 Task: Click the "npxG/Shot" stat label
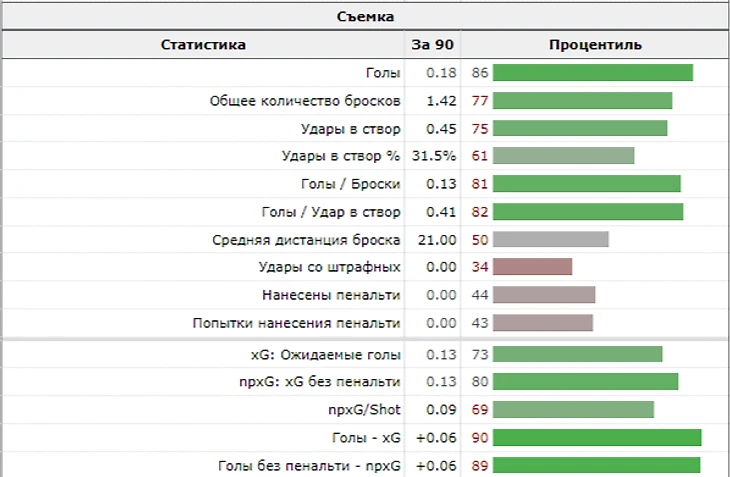pos(364,409)
